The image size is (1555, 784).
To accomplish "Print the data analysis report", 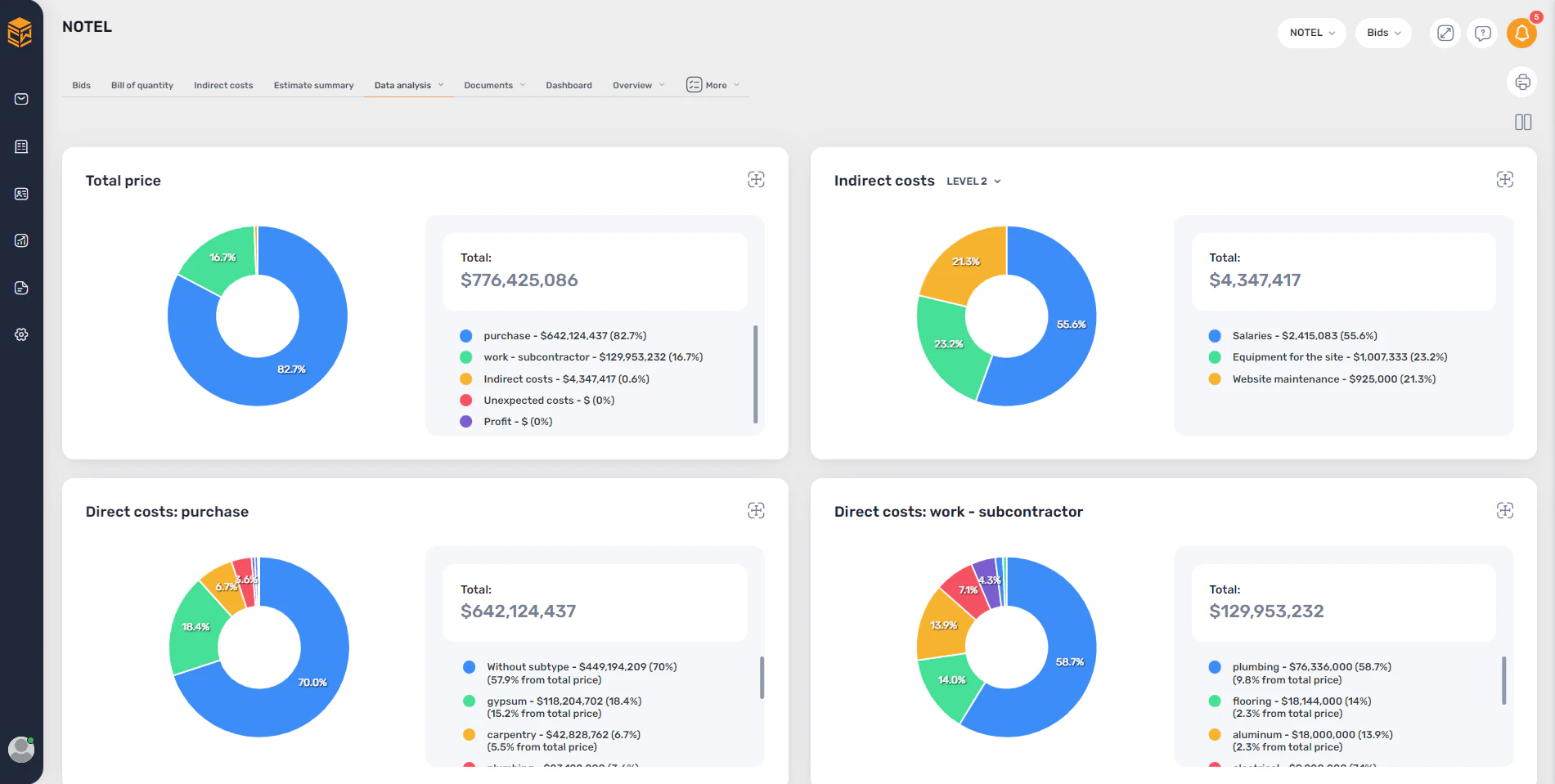I will point(1522,82).
